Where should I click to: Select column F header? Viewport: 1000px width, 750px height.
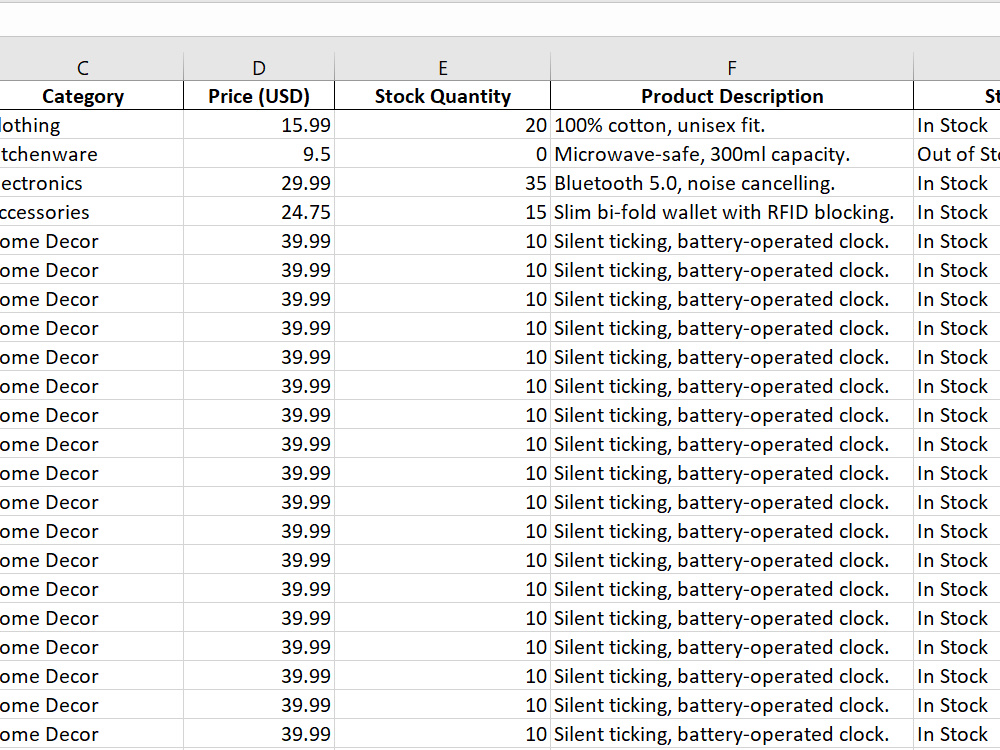point(732,68)
